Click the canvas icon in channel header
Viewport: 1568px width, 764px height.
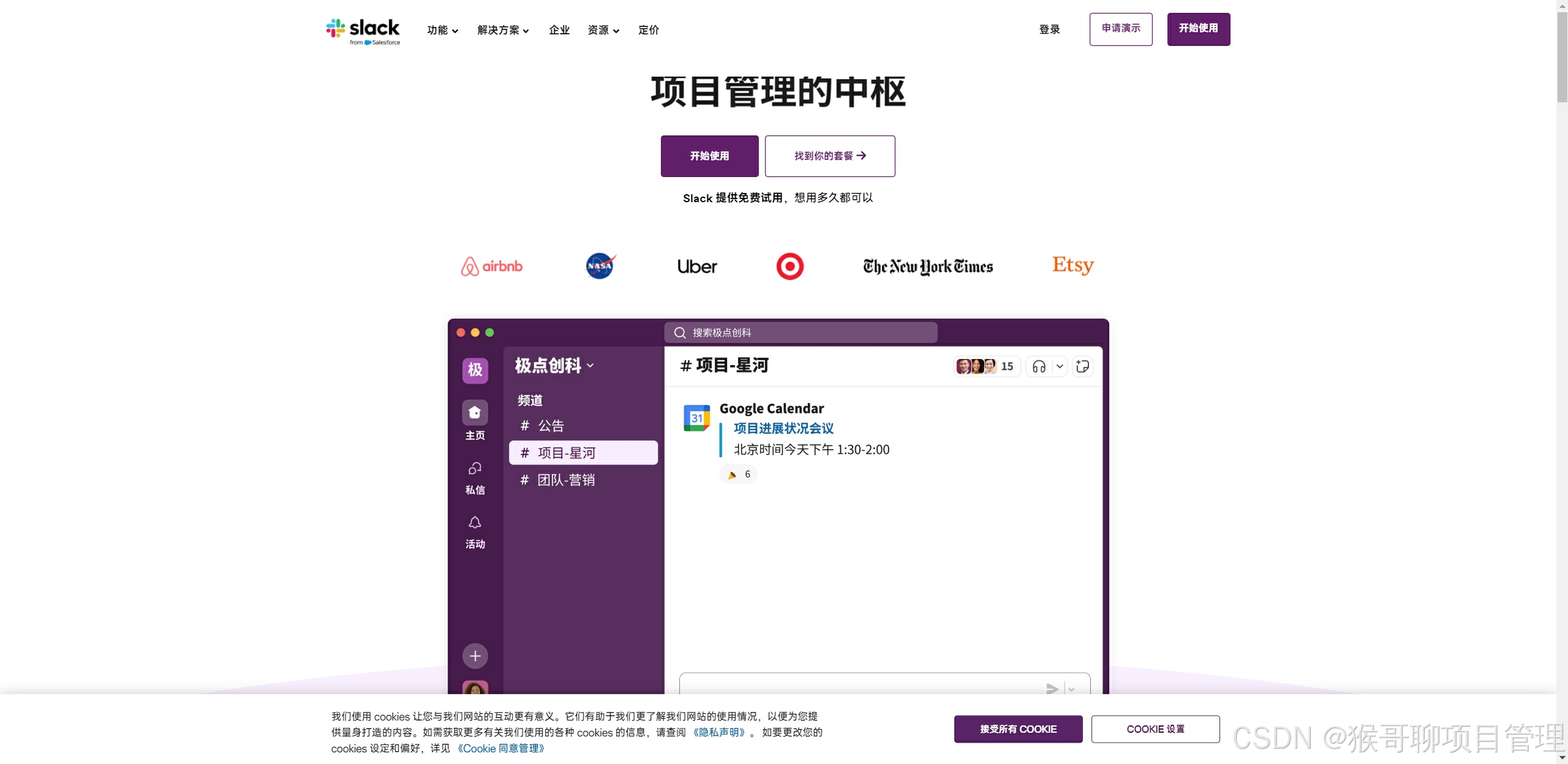(x=1082, y=366)
